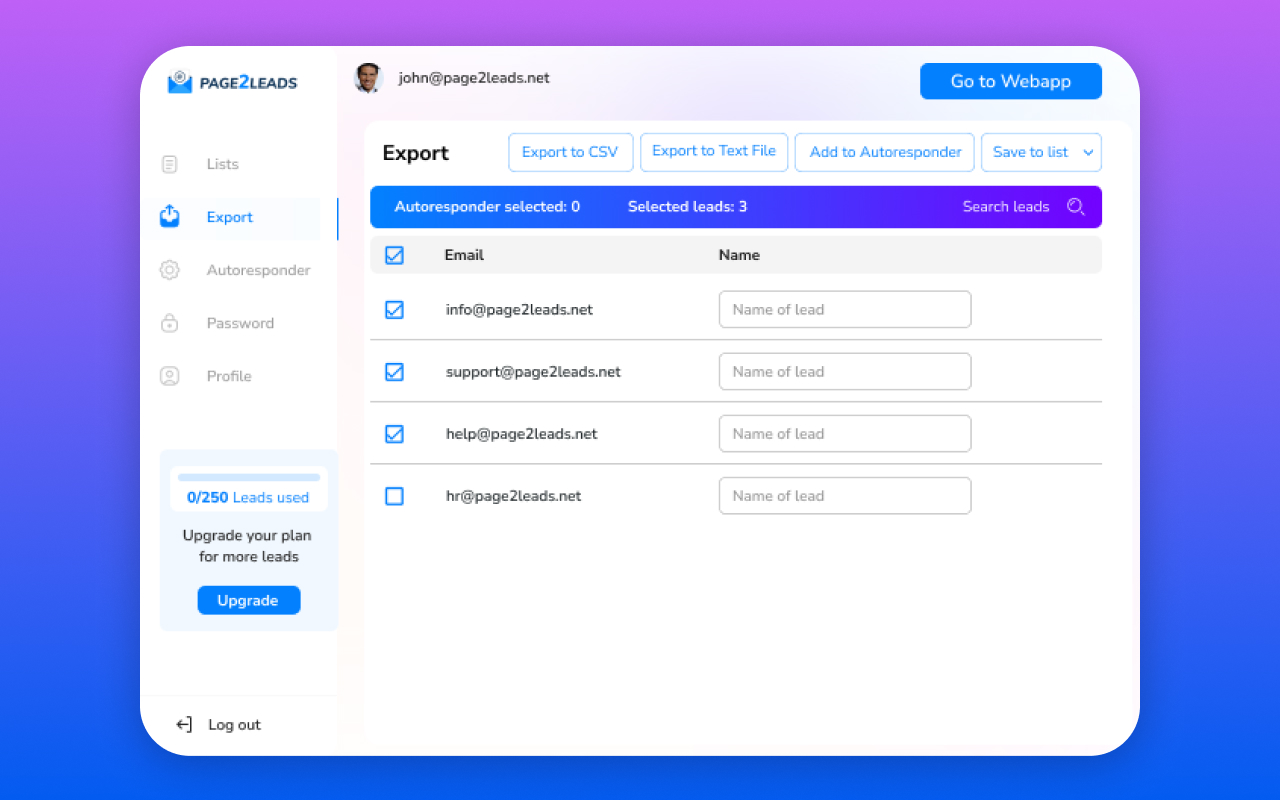Viewport: 1280px width, 800px height.
Task: Click the Profile person icon
Action: pos(170,376)
